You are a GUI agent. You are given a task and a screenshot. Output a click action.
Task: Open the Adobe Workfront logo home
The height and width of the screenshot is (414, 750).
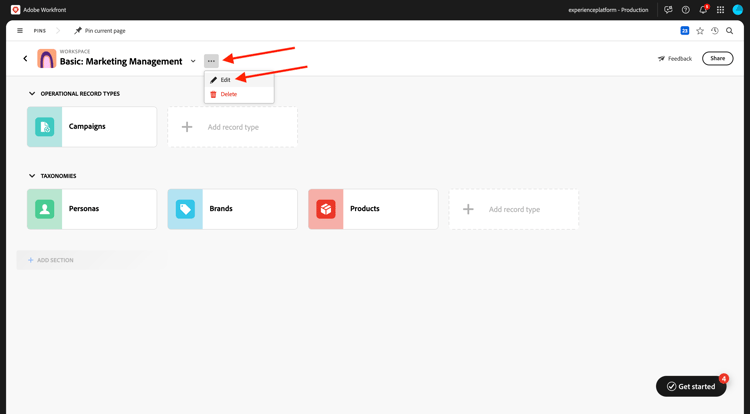[x=15, y=10]
